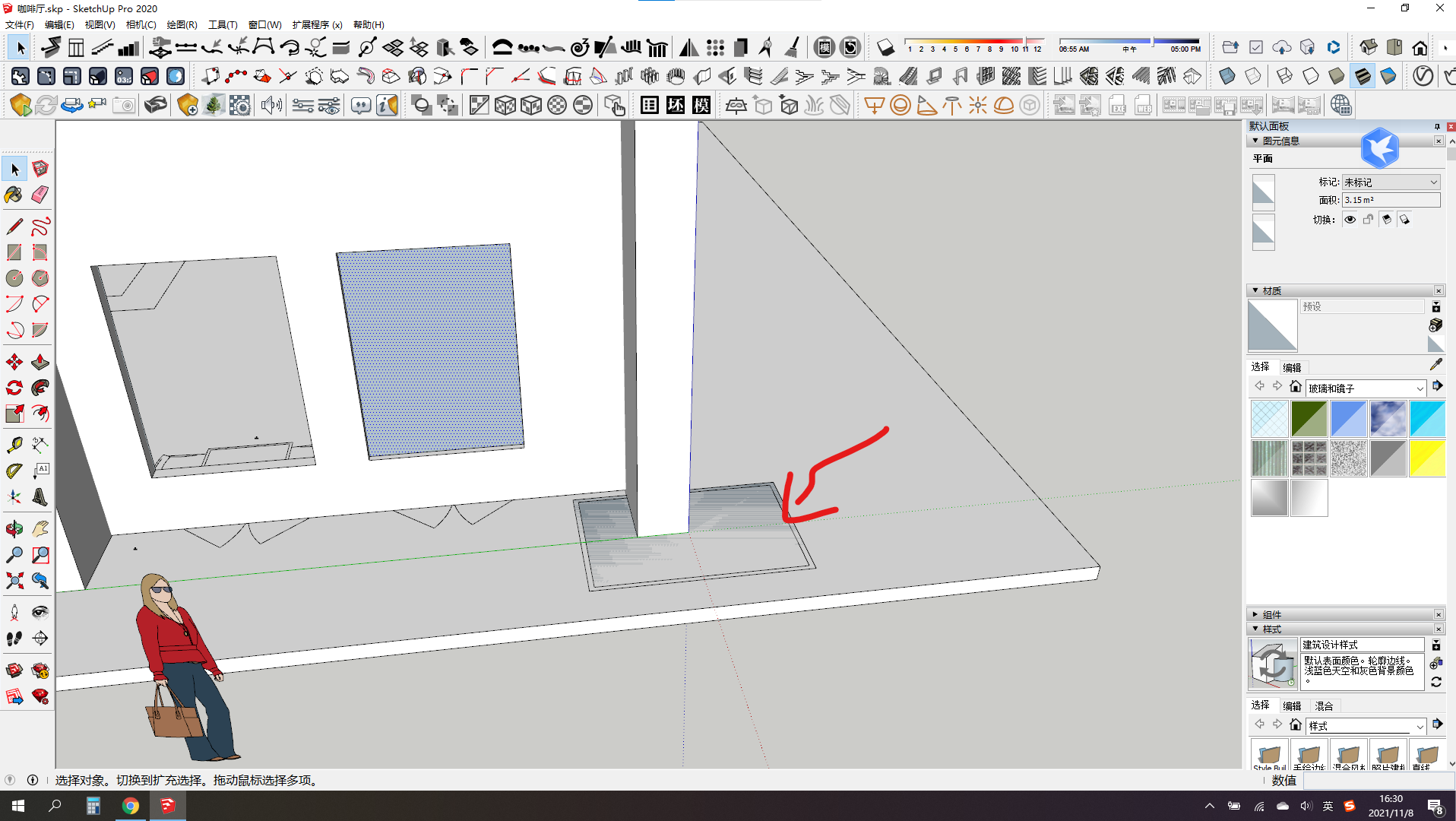This screenshot has height=821, width=1456.
Task: Select the Look Around eye tool
Action: (x=40, y=613)
